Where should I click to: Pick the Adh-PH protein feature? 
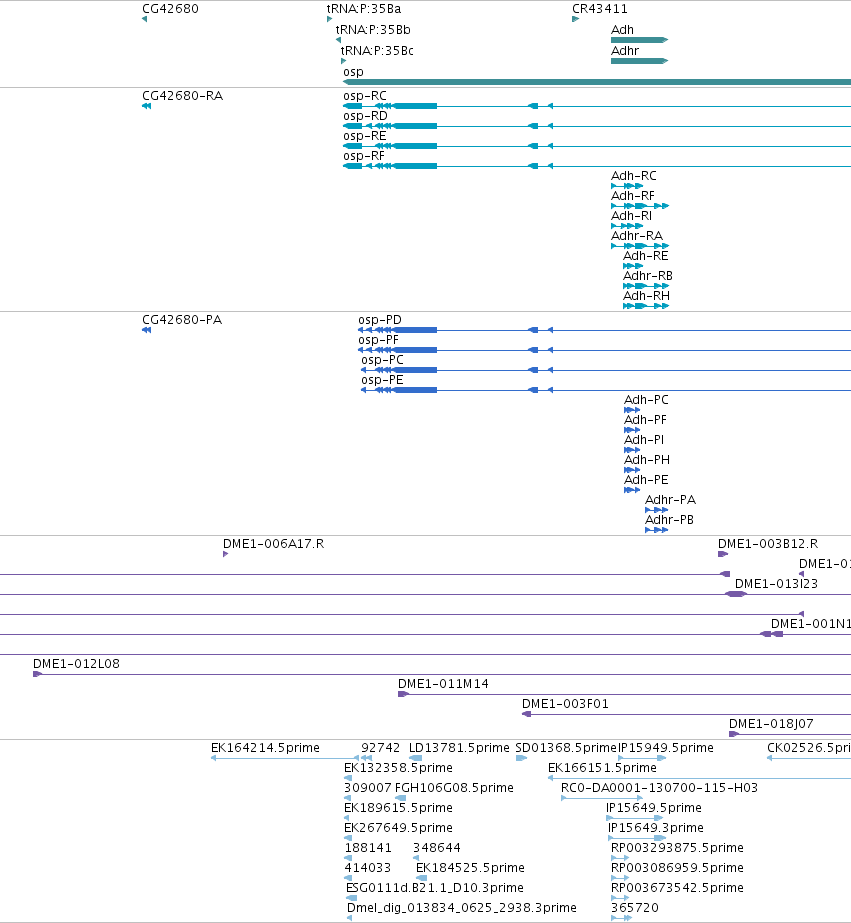[x=632, y=470]
